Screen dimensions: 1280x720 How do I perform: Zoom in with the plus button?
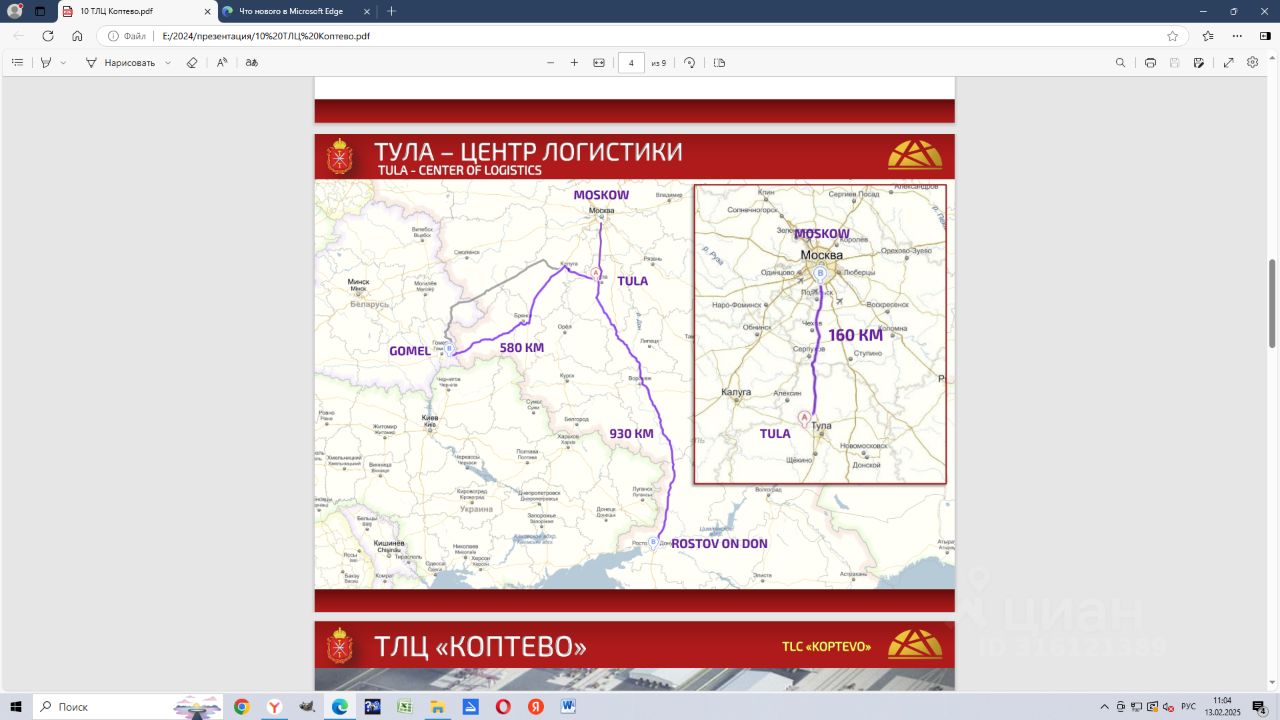574,62
